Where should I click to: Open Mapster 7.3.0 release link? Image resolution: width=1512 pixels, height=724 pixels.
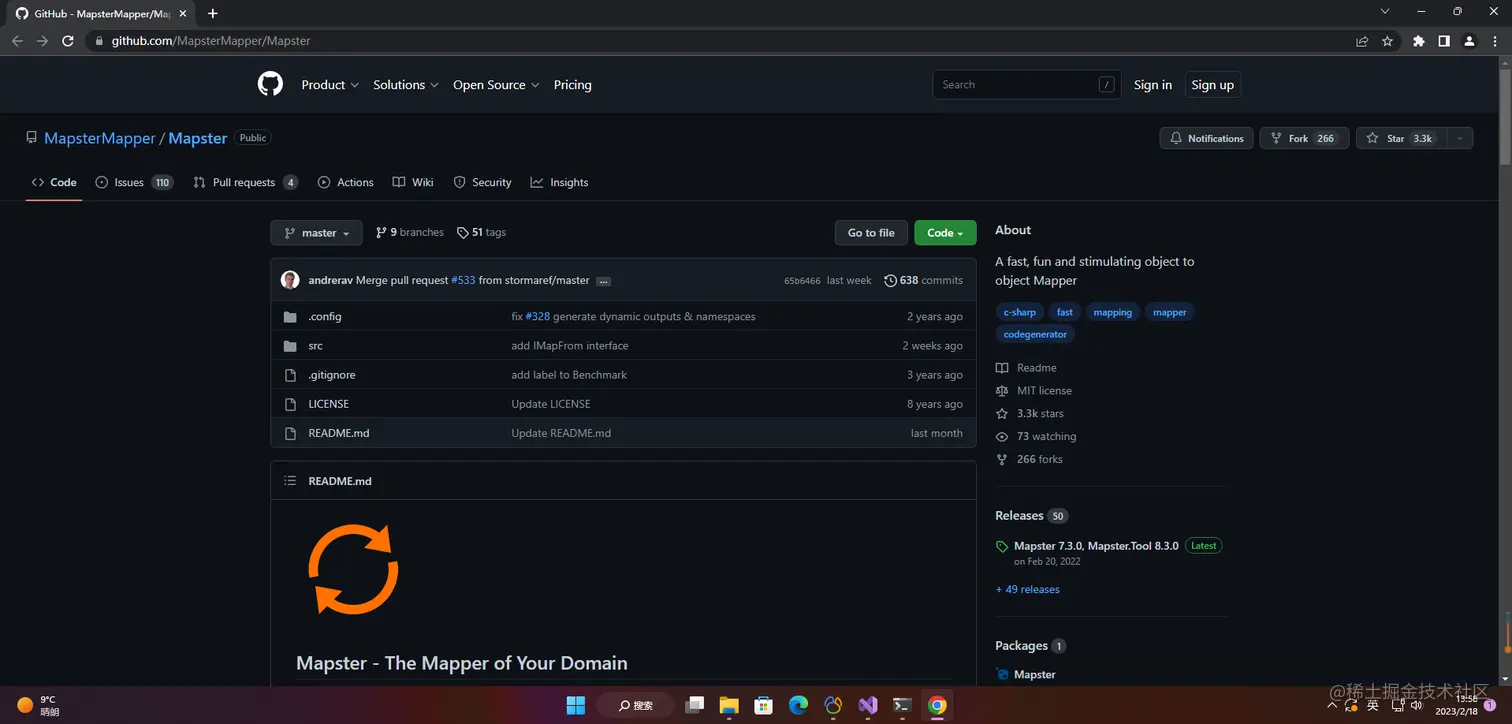pyautogui.click(x=1096, y=546)
